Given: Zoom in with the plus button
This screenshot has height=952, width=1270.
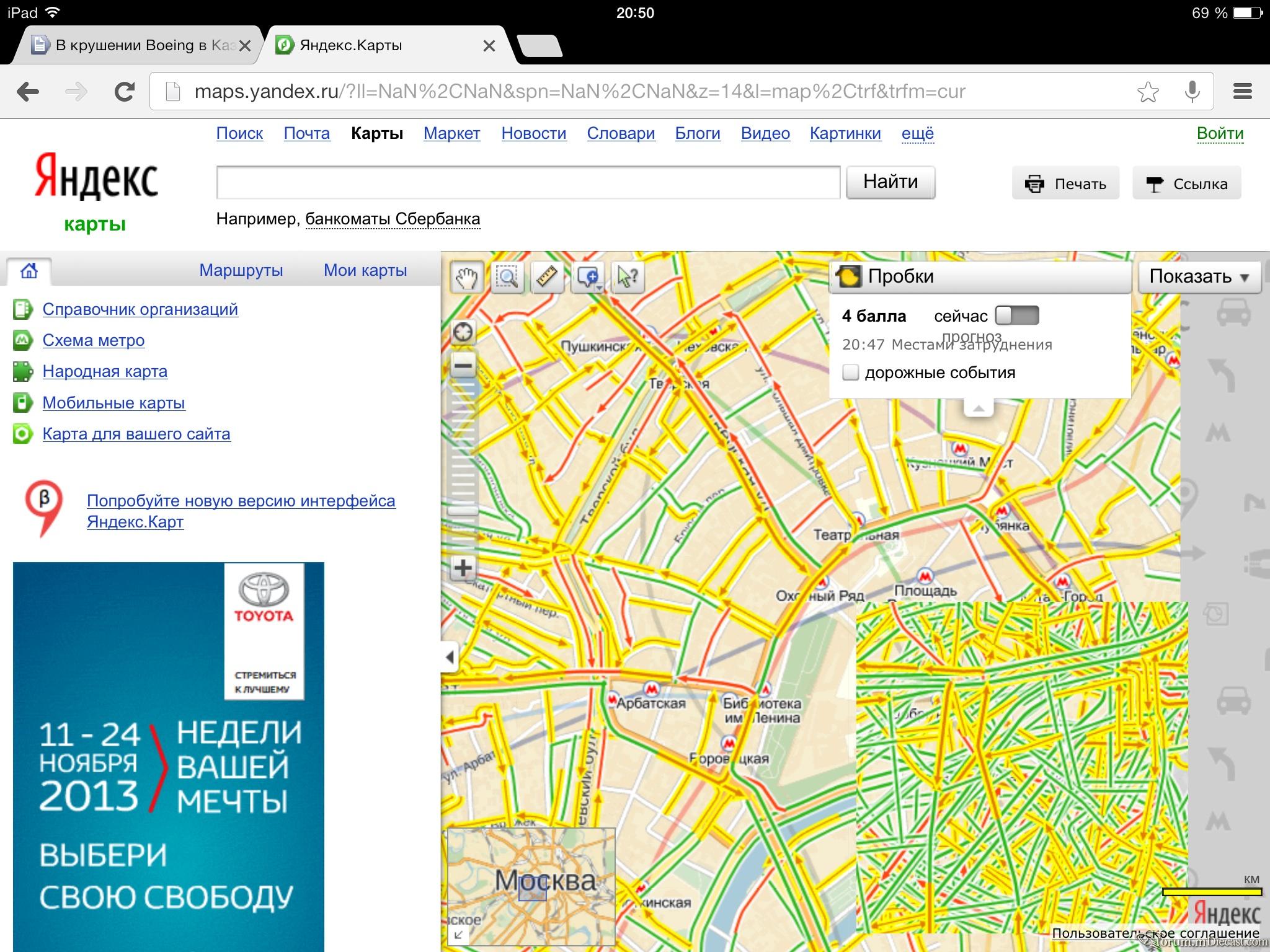Looking at the screenshot, I should [463, 567].
